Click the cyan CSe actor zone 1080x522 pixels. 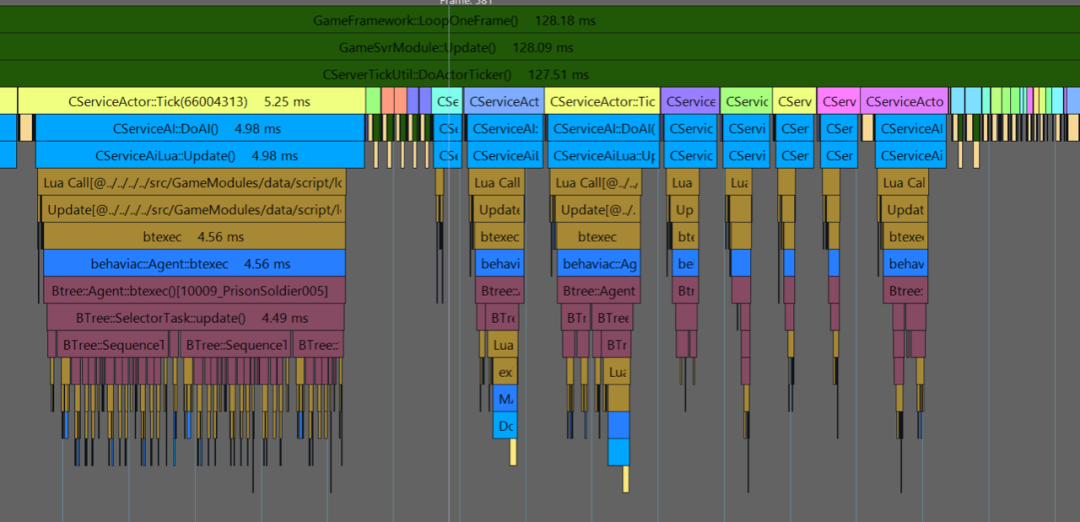[x=448, y=101]
